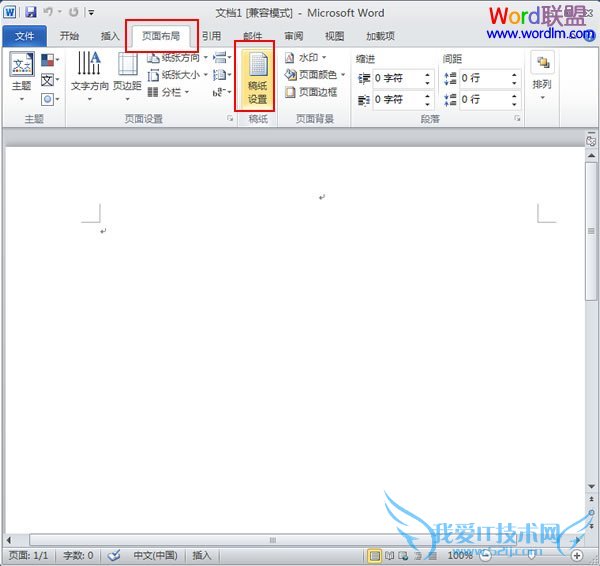Click the horizontal scrollbar left arrow
Screen dimensions: 600x566
click(10, 540)
